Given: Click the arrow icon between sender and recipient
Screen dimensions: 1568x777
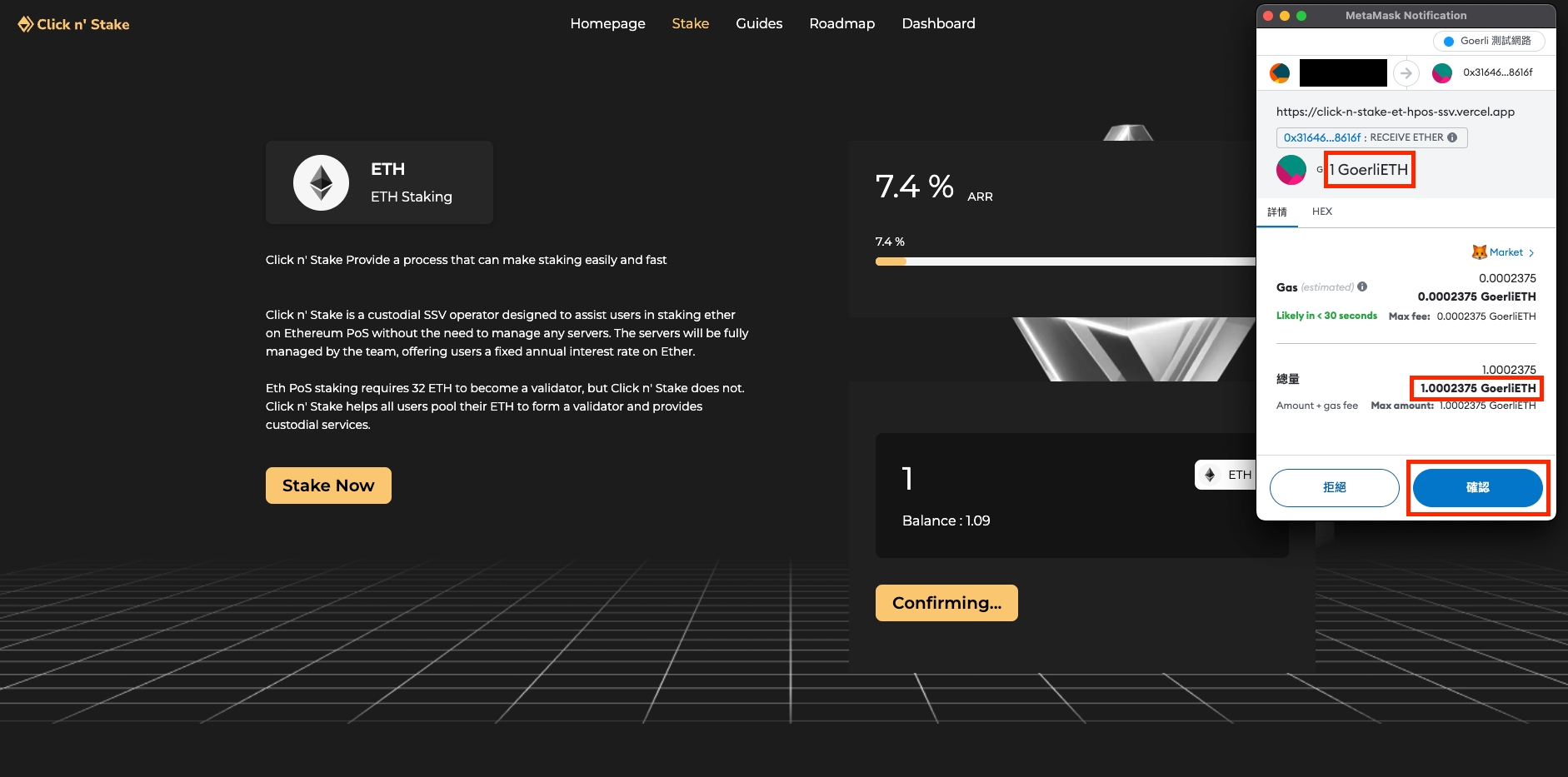Looking at the screenshot, I should pos(1406,73).
